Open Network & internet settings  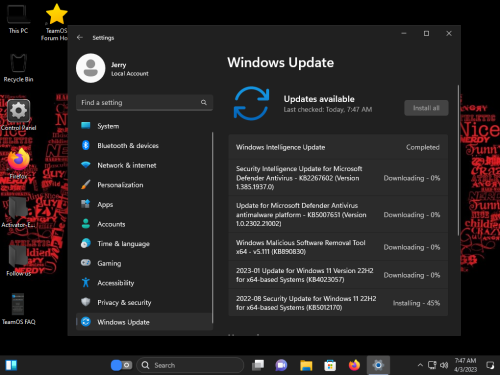pos(144,165)
